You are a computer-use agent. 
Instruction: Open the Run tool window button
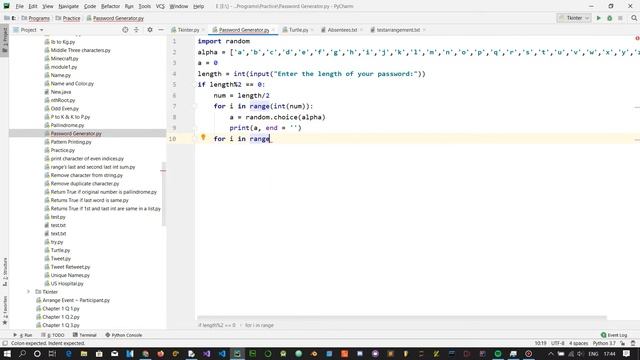22,335
